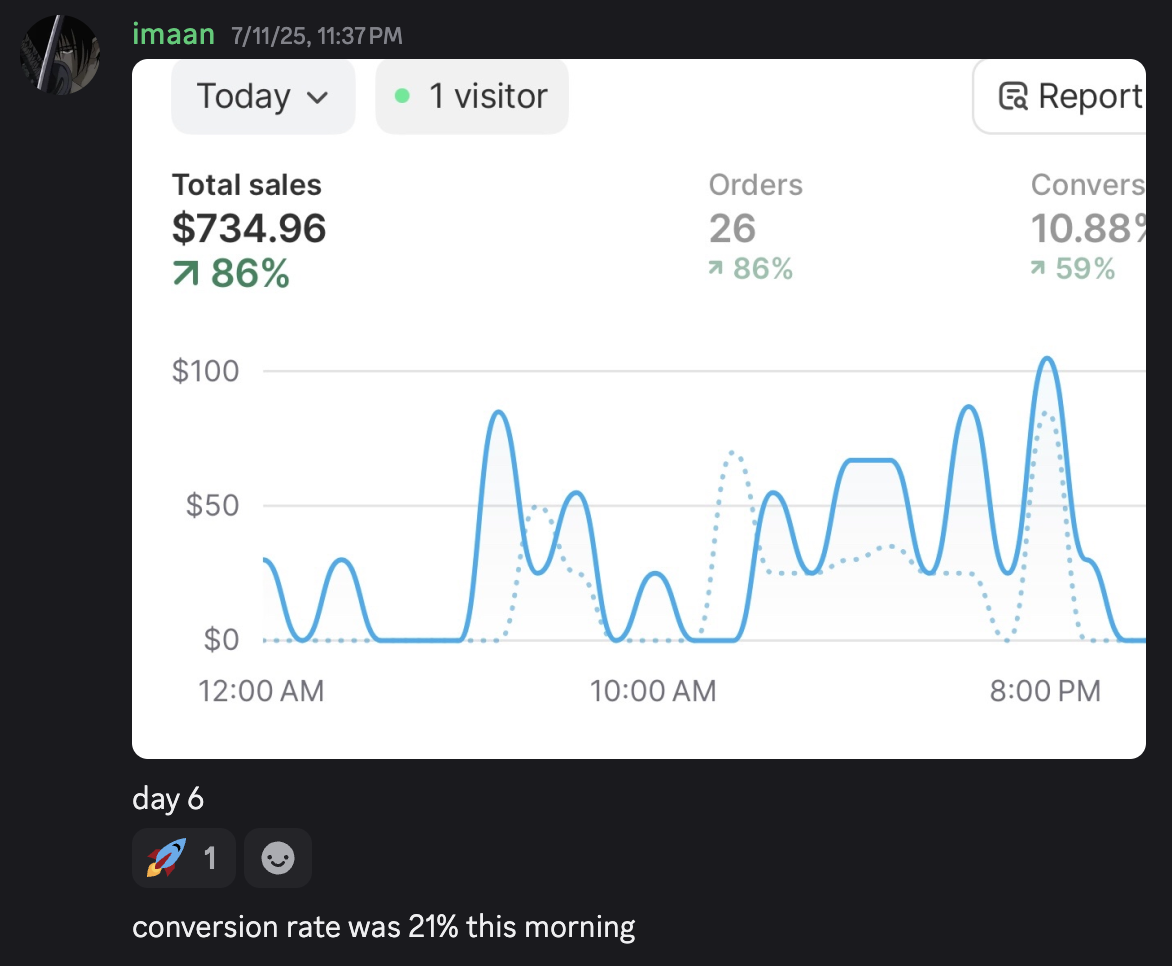Click the Report button's magnifier icon
The image size is (1172, 966).
click(x=1013, y=96)
